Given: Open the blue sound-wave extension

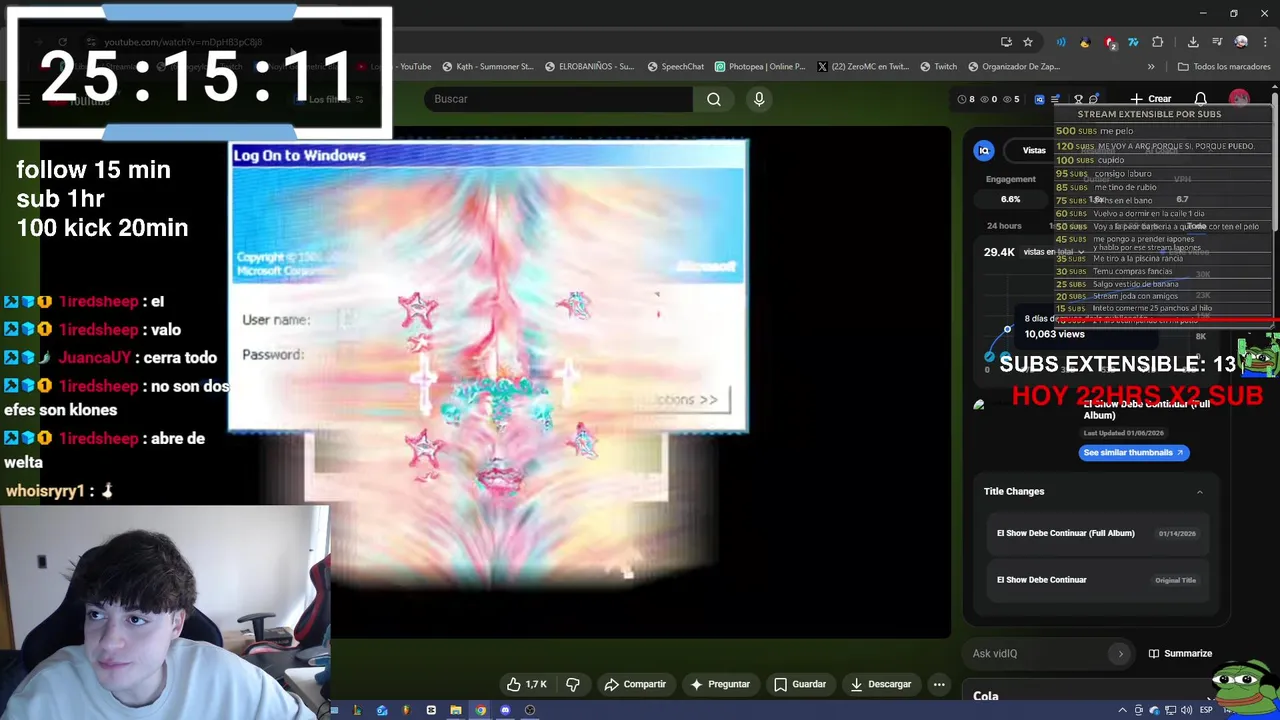Looking at the screenshot, I should pos(1061,42).
